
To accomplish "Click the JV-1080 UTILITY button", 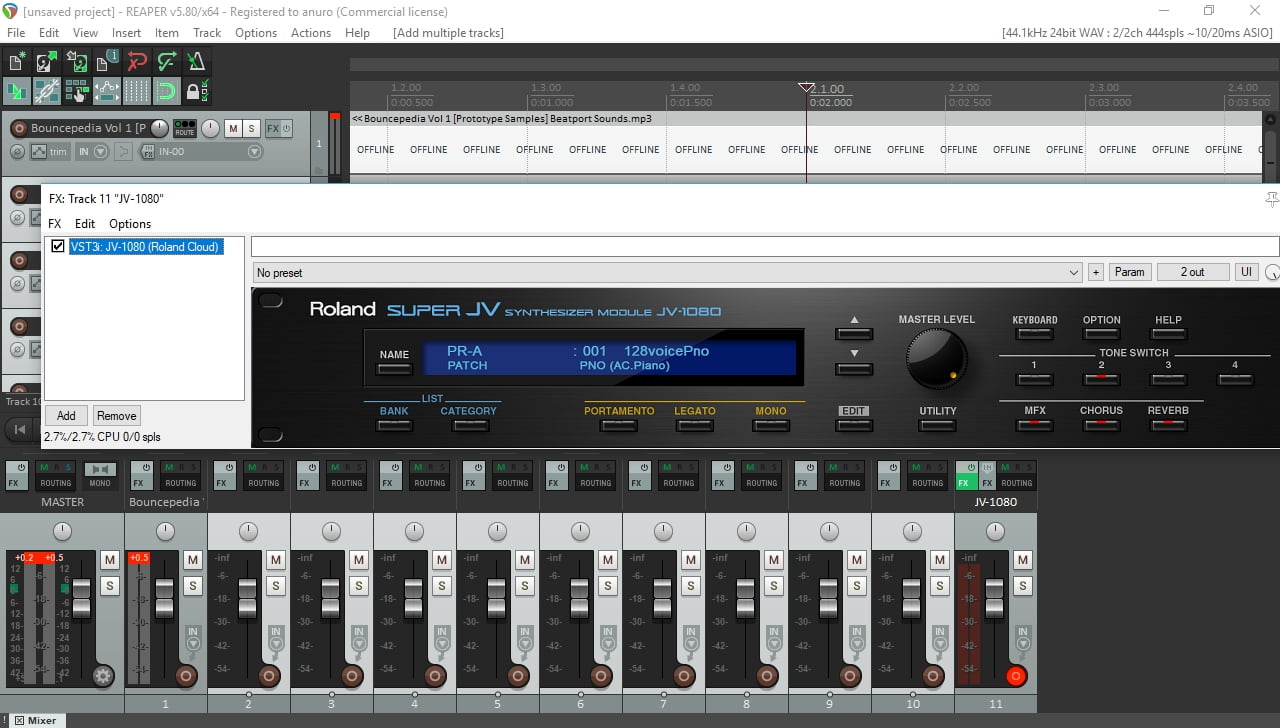I will 937,424.
